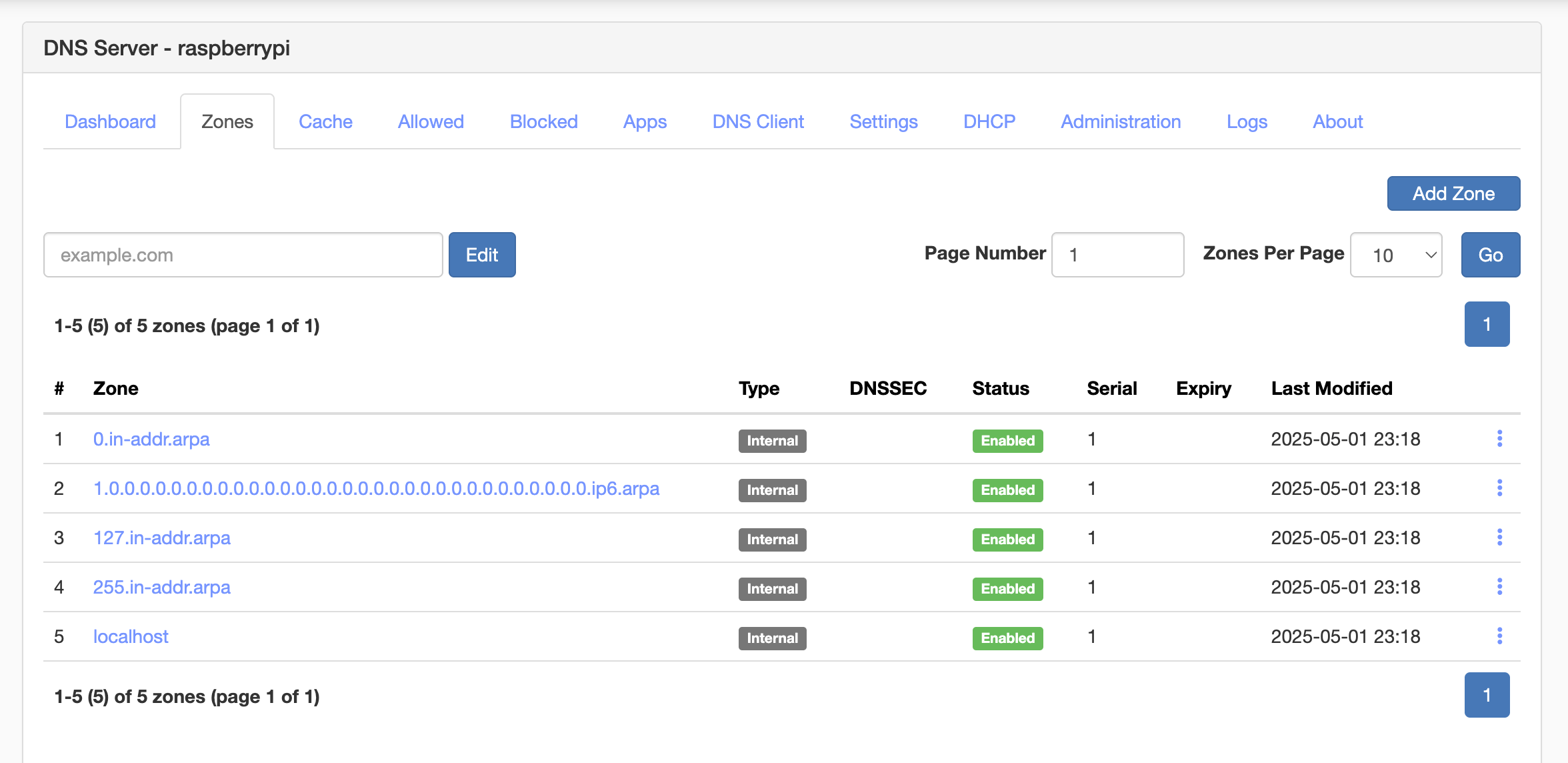
Task: Click the example.com zone name field
Action: pyautogui.click(x=243, y=255)
